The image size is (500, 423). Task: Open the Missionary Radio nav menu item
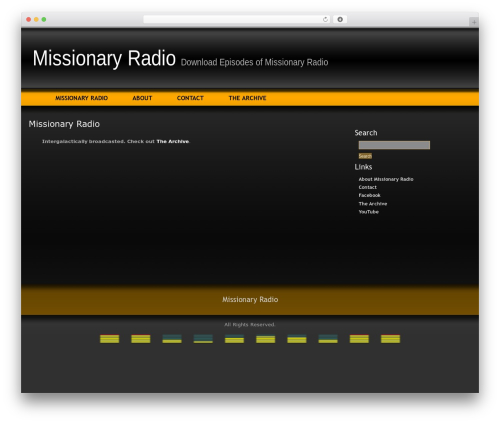click(81, 98)
